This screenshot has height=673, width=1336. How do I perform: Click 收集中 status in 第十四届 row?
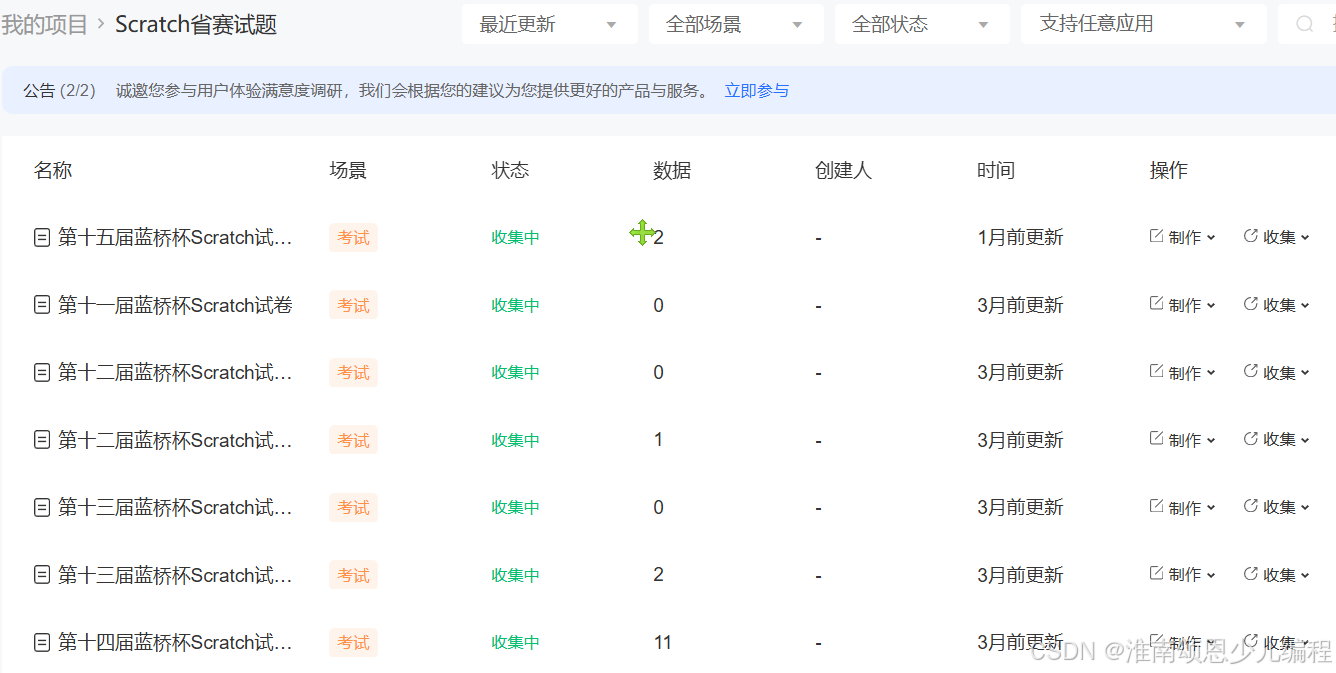point(515,643)
